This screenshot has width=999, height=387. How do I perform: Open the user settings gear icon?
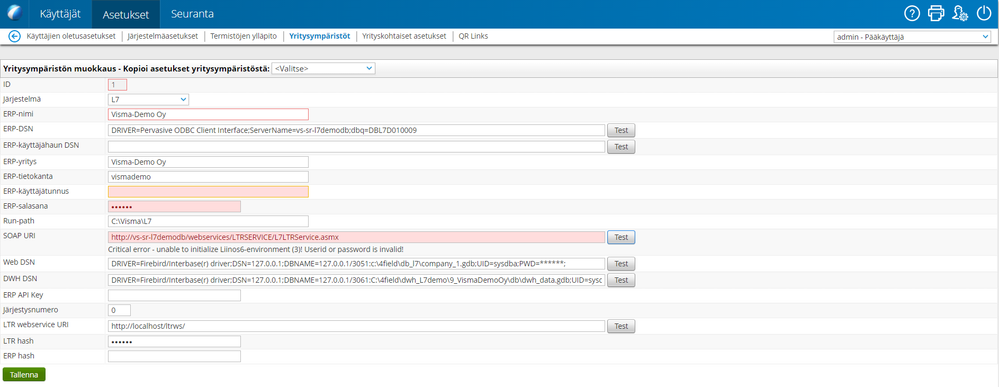[x=960, y=13]
